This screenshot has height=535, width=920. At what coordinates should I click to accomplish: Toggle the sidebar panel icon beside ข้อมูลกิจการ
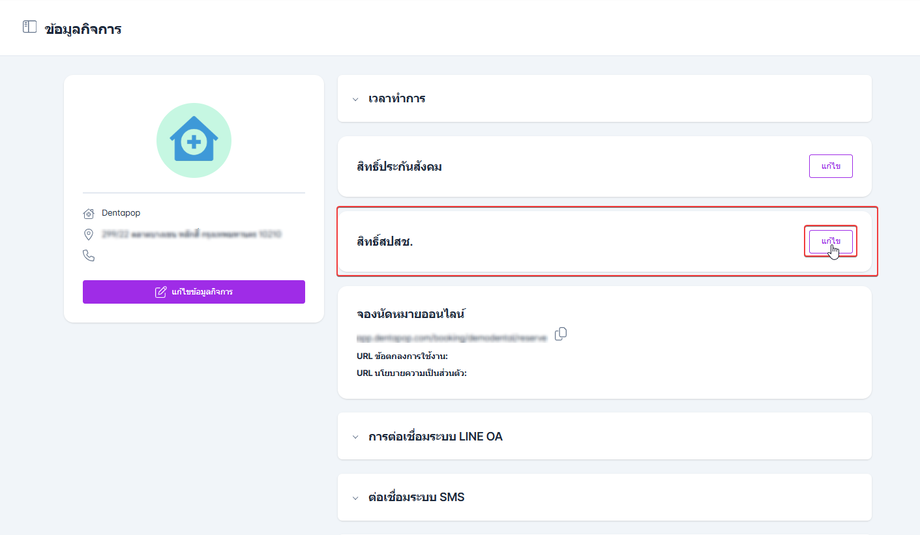29,27
